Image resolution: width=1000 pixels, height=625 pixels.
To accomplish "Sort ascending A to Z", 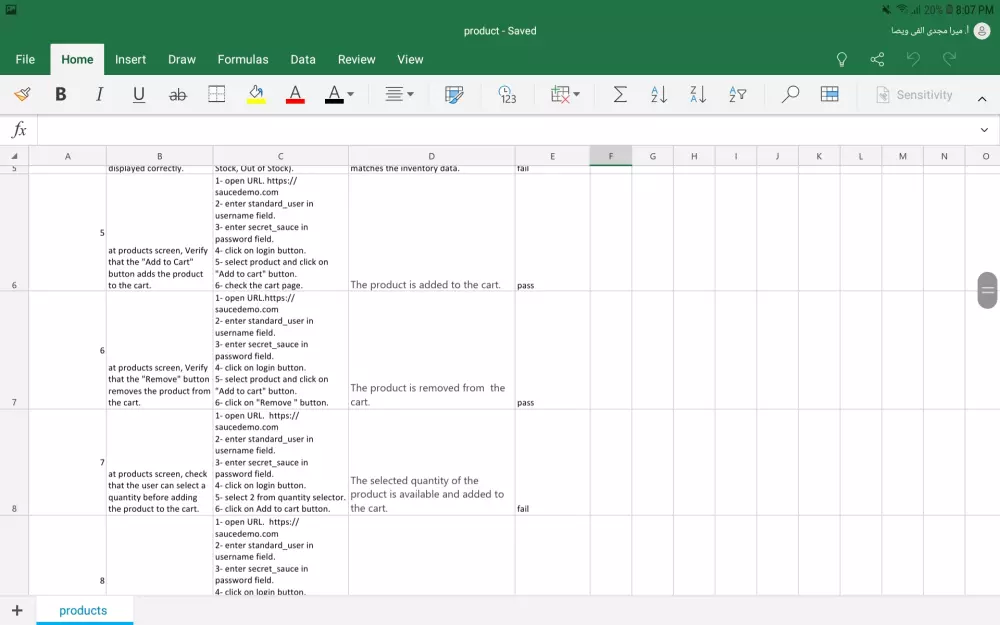I will click(x=659, y=95).
